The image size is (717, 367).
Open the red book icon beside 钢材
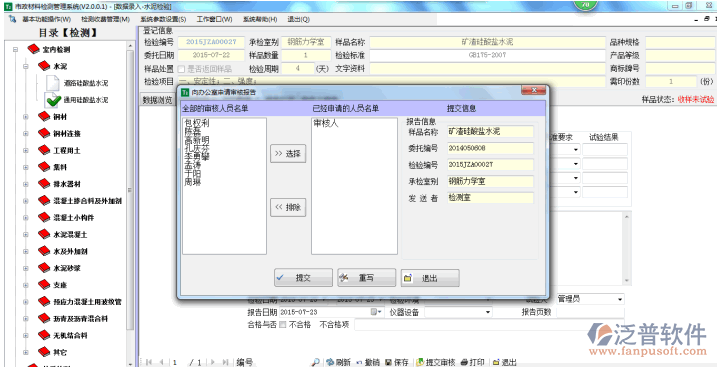pyautogui.click(x=44, y=117)
